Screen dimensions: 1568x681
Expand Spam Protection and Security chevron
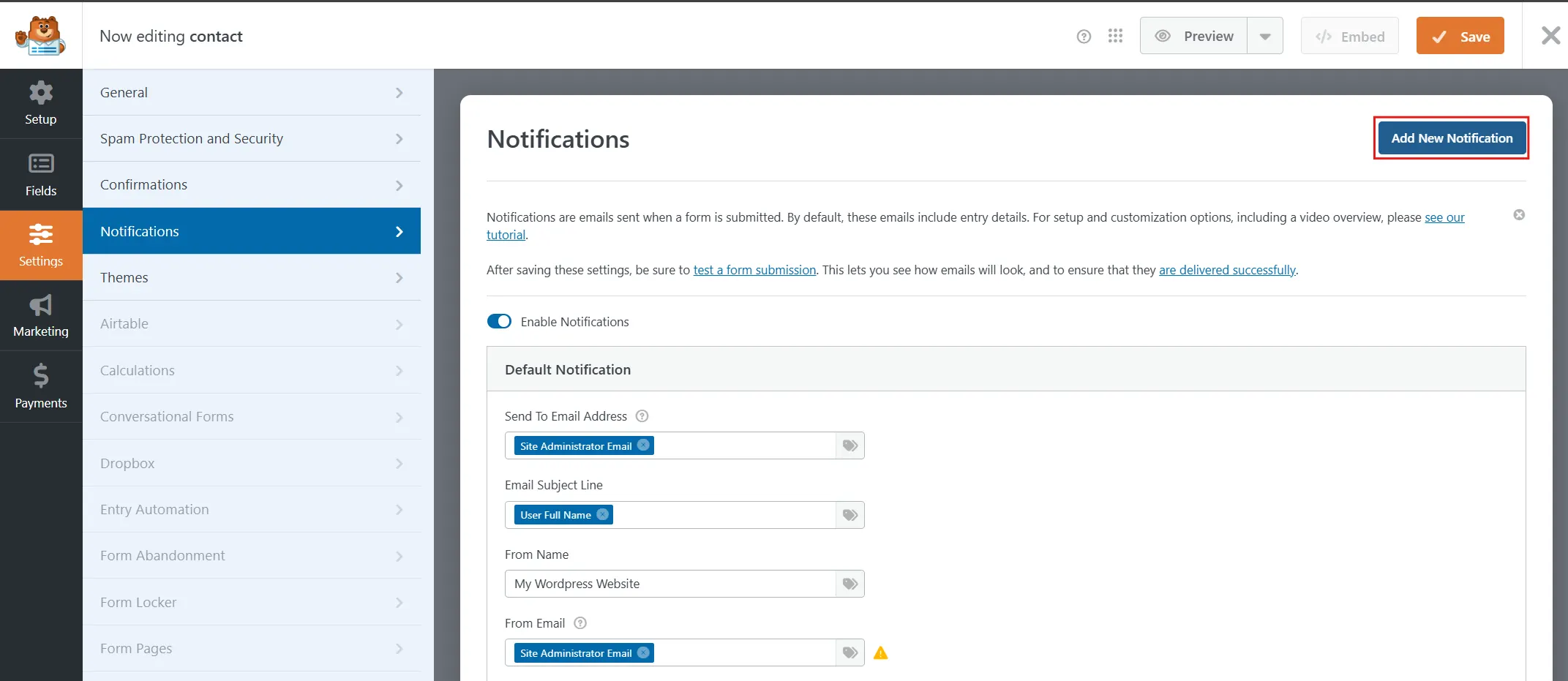point(399,139)
